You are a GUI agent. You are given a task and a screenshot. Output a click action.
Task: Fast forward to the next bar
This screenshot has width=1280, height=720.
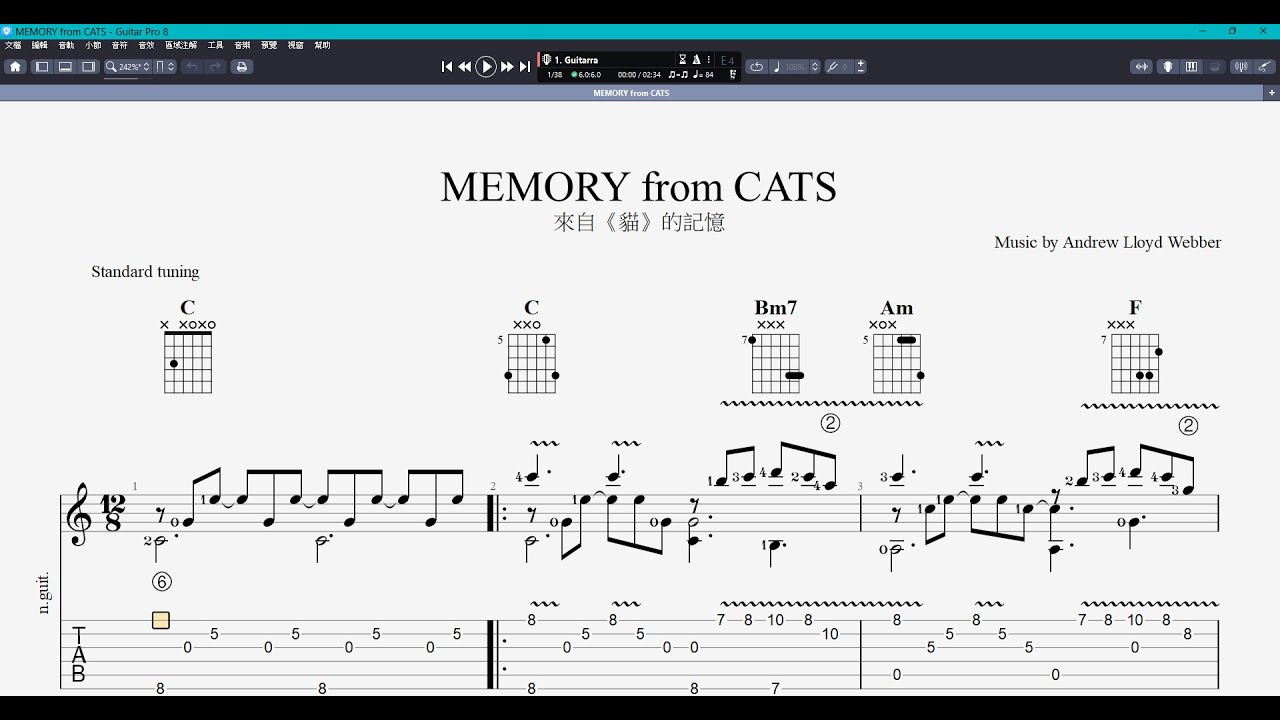pos(507,67)
